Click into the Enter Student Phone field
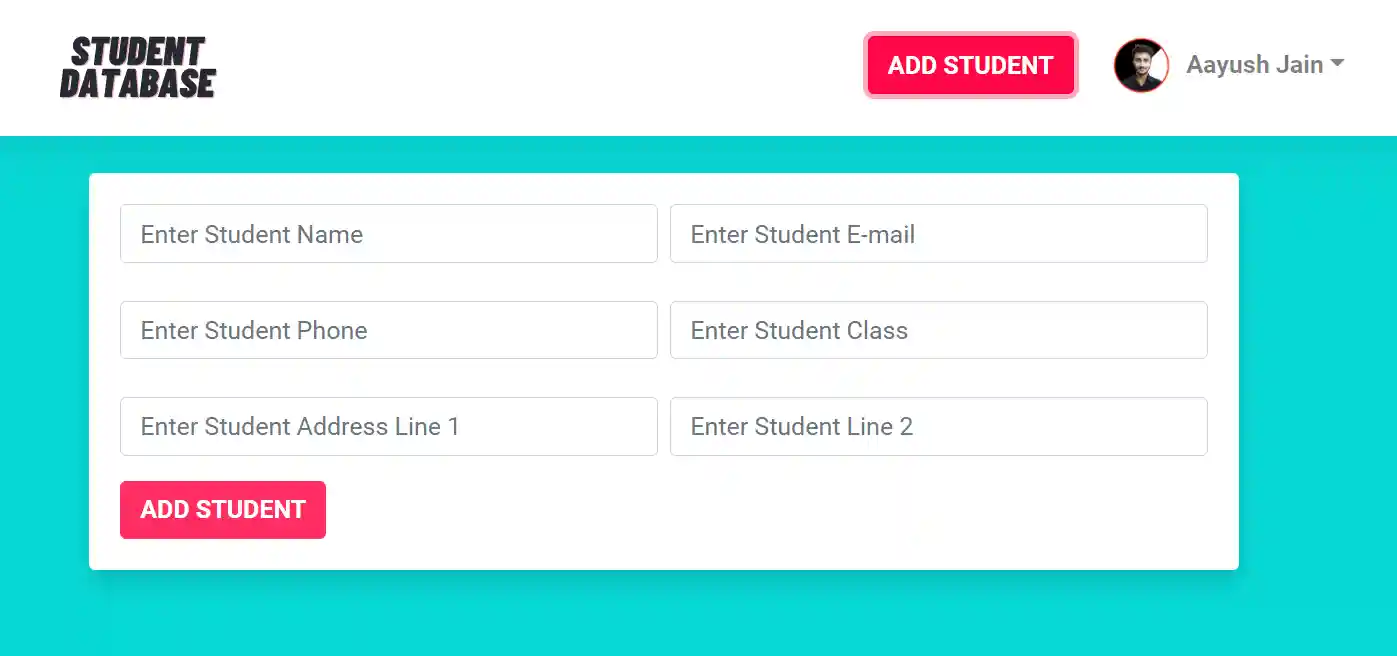The image size is (1397, 656). pos(388,330)
